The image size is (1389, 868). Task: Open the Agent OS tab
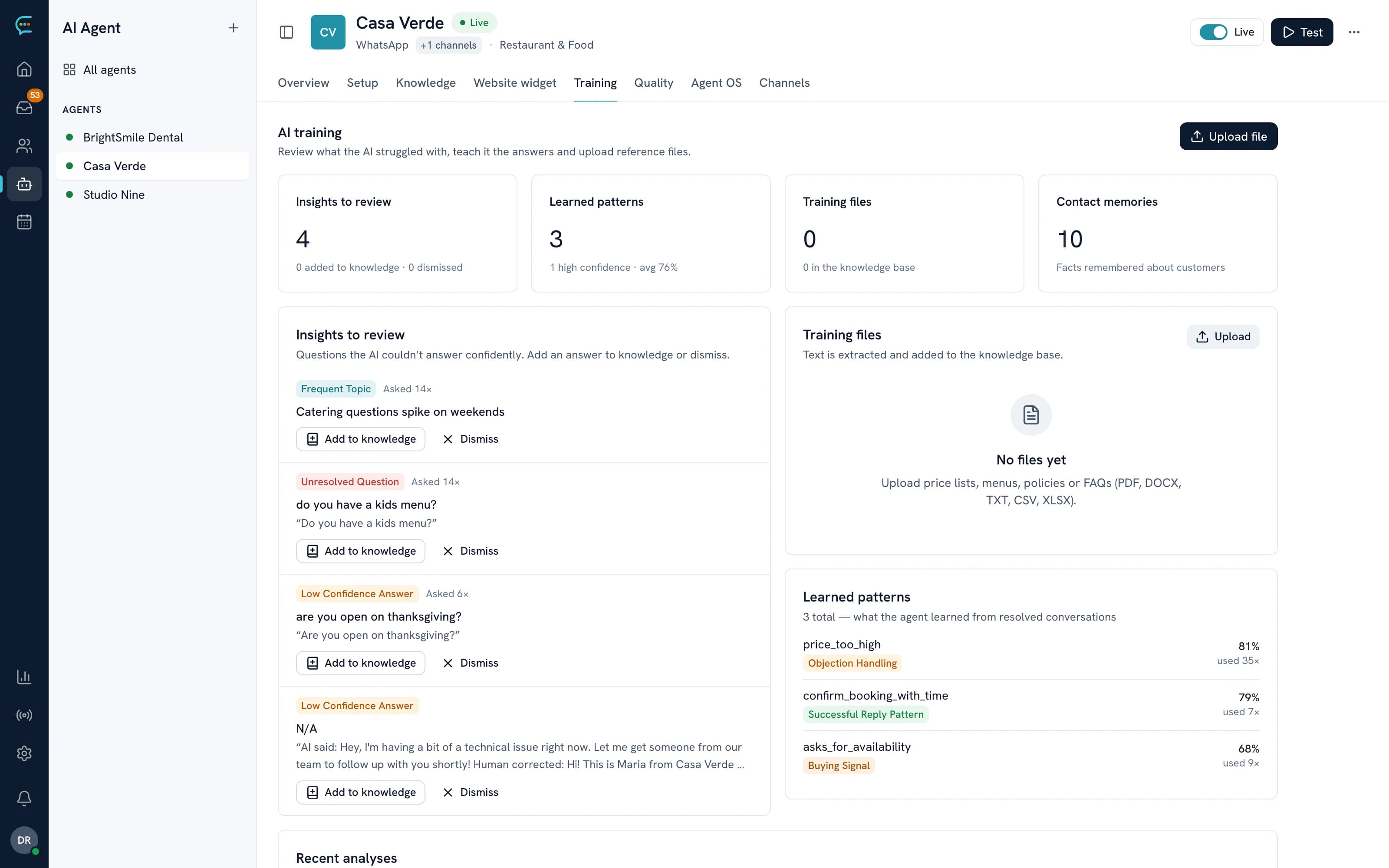click(x=716, y=82)
